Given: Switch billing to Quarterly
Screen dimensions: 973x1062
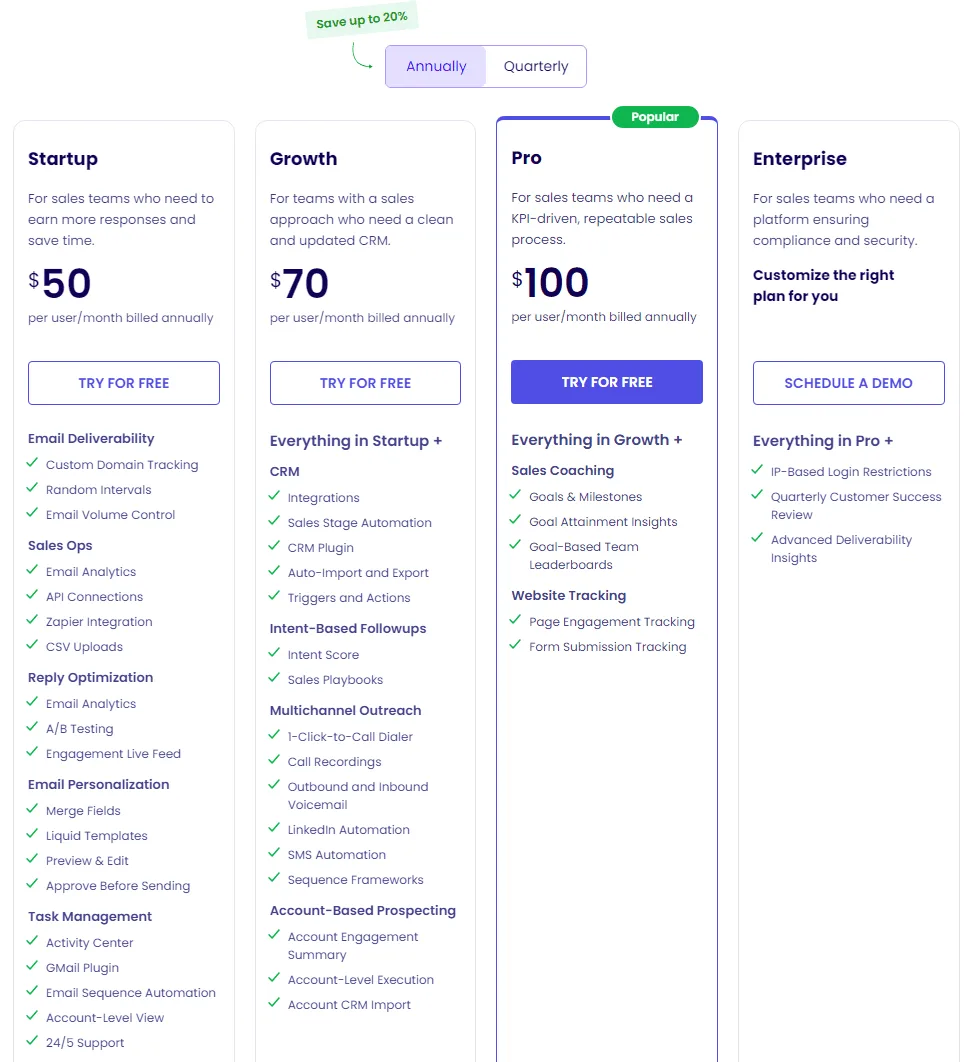Looking at the screenshot, I should (x=535, y=67).
